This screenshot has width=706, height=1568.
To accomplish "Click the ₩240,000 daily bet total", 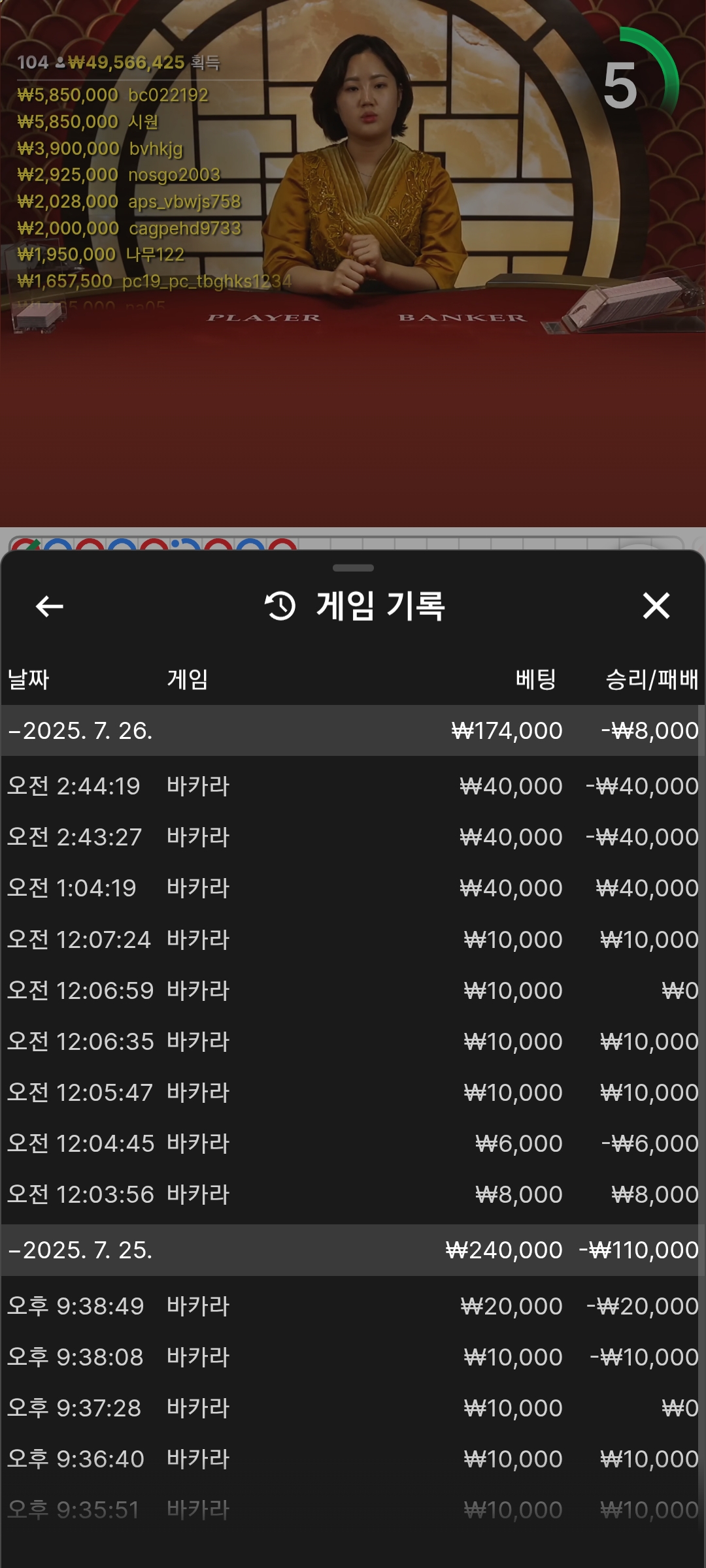I will pos(503,1250).
